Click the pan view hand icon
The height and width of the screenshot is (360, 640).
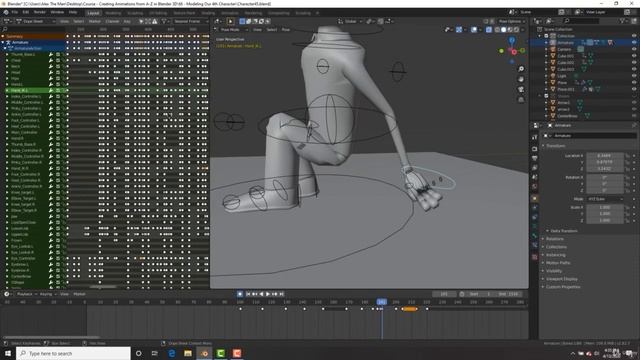click(x=521, y=79)
